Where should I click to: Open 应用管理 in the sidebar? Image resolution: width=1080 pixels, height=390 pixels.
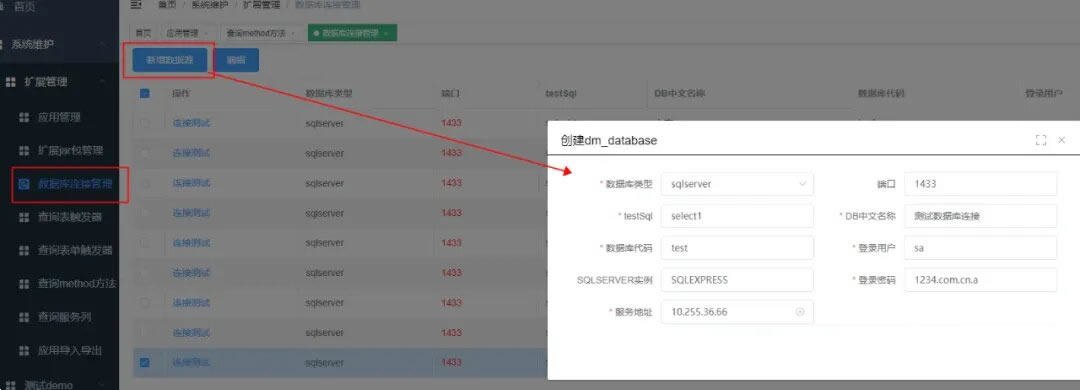59,117
